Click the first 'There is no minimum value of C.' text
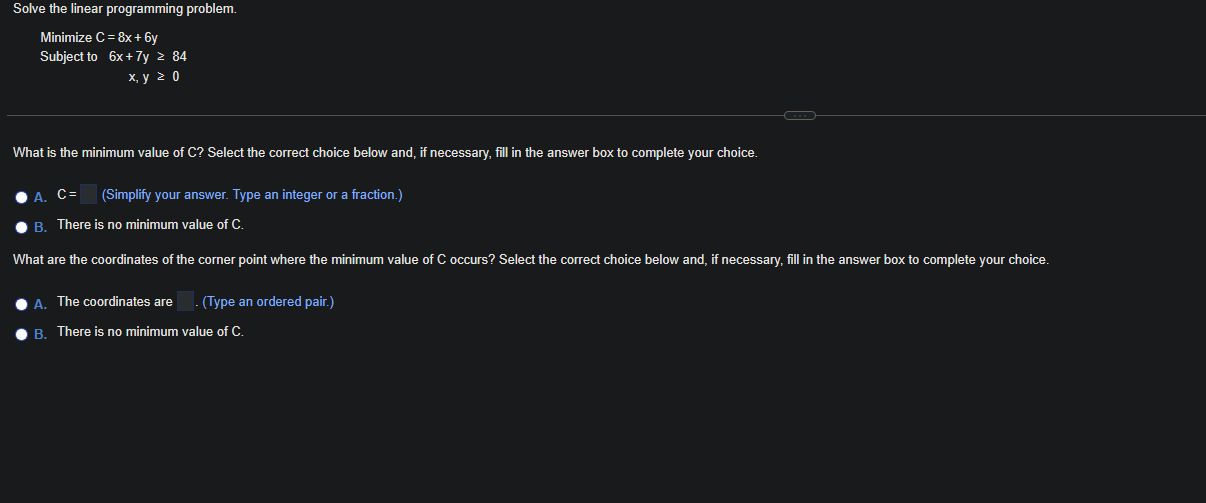Screen dimensions: 1206x503 [150, 224]
